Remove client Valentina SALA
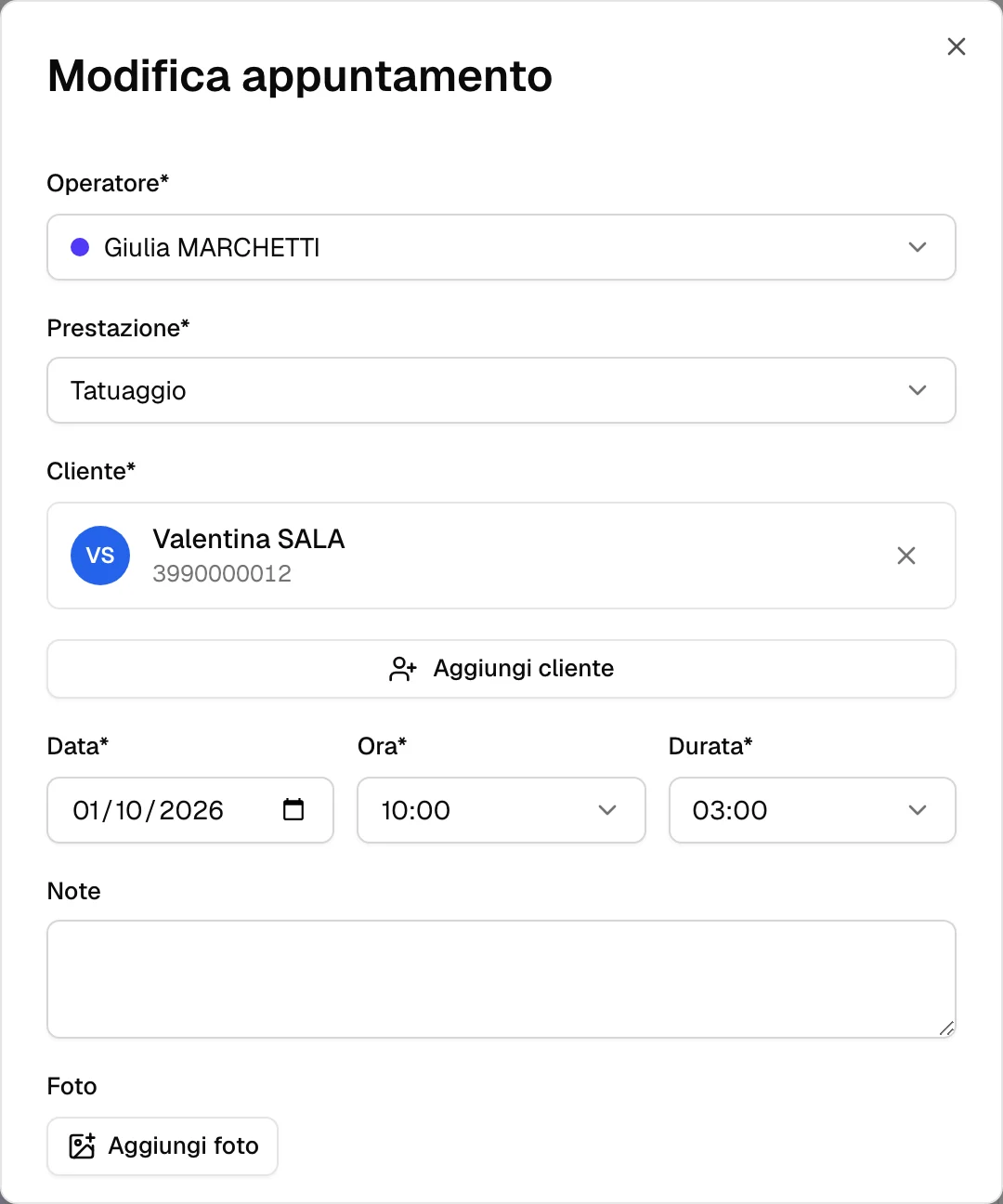Image resolution: width=1003 pixels, height=1204 pixels. [906, 556]
